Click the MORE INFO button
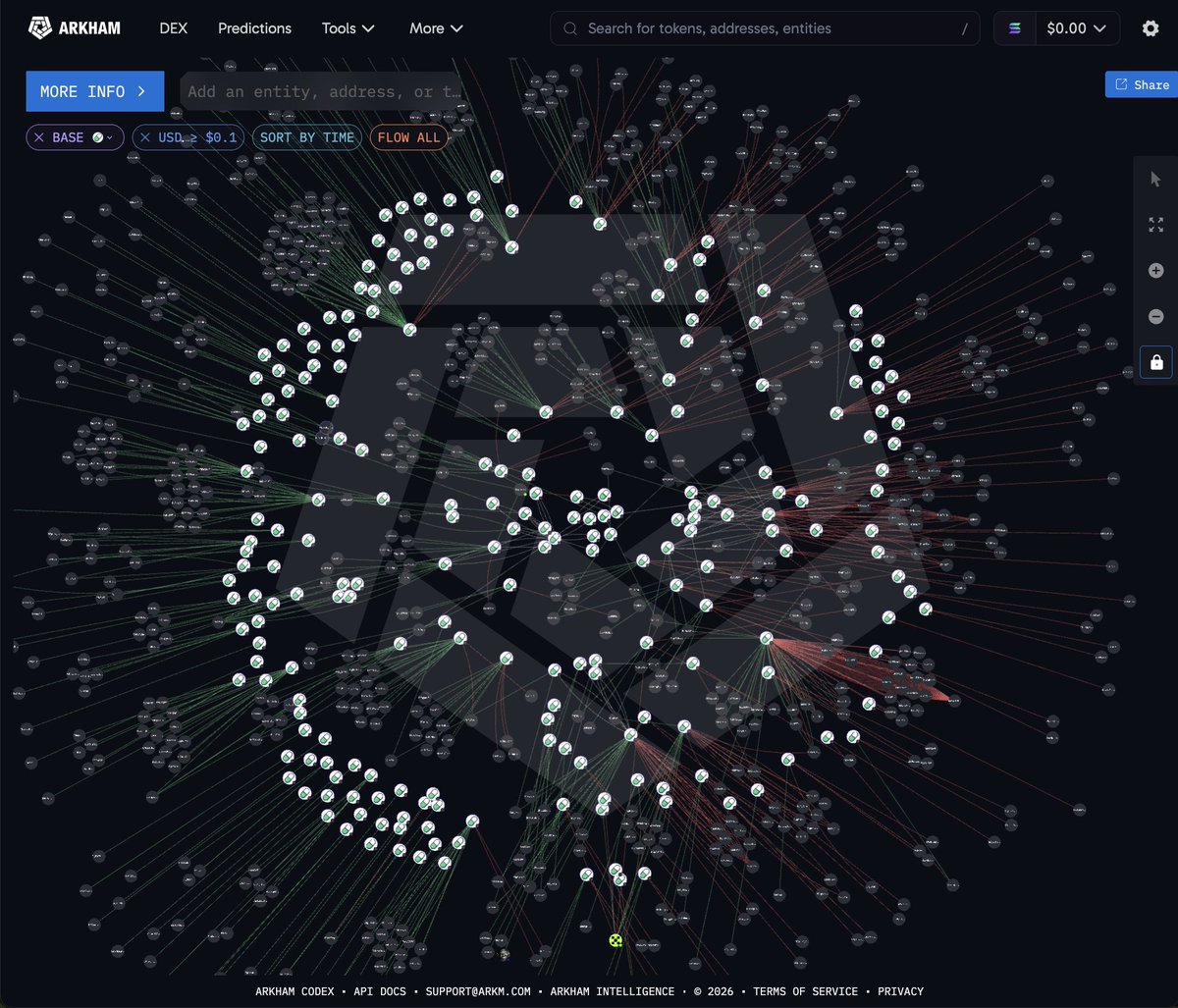The width and height of the screenshot is (1178, 1008). [94, 91]
